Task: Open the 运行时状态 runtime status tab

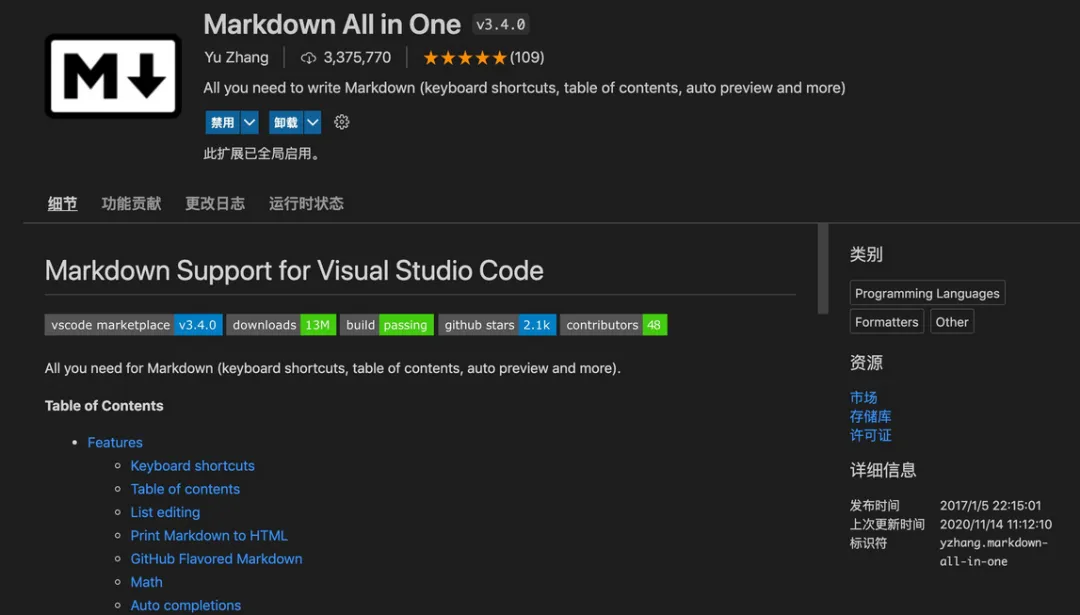Action: [306, 204]
